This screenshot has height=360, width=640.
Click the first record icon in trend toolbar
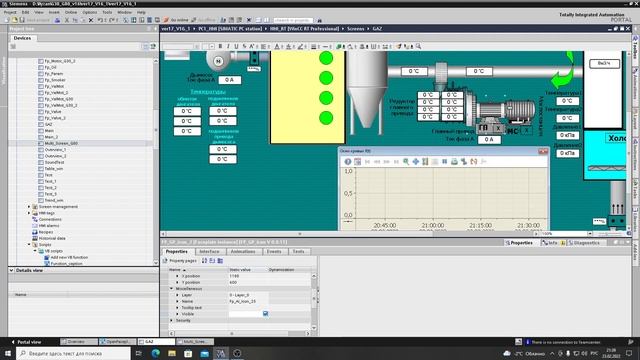(367, 162)
